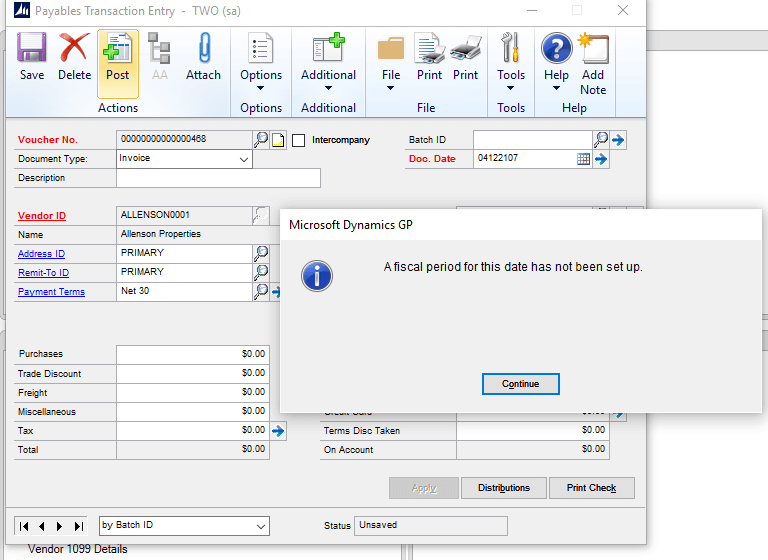The height and width of the screenshot is (560, 768).
Task: Open the by Batch ID sort dropdown
Action: (261, 526)
